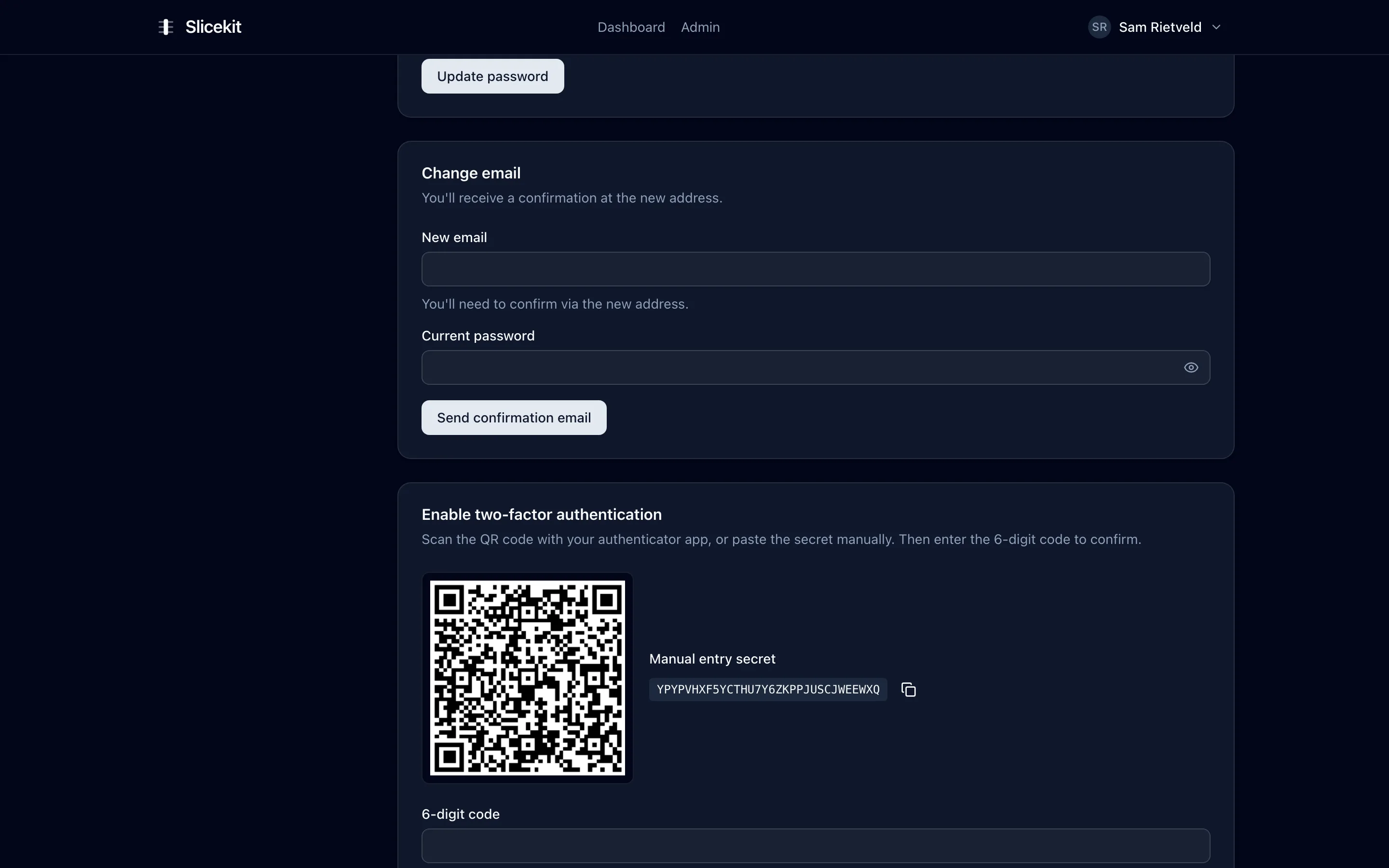Focus the Current password field
The width and height of the screenshot is (1389, 868).
[816, 367]
